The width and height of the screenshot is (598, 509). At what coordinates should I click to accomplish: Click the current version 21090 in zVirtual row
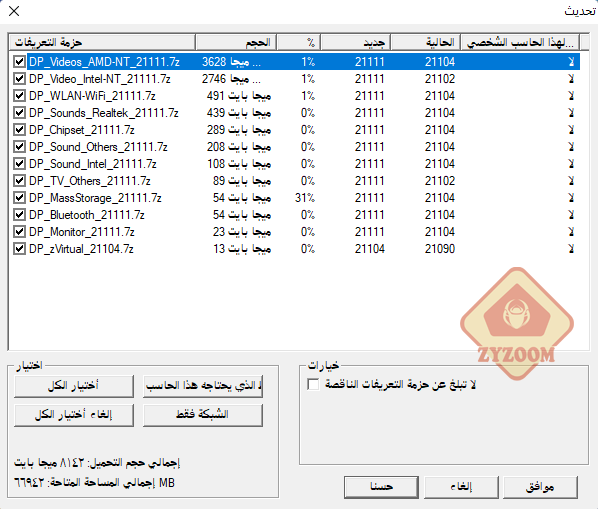point(440,249)
